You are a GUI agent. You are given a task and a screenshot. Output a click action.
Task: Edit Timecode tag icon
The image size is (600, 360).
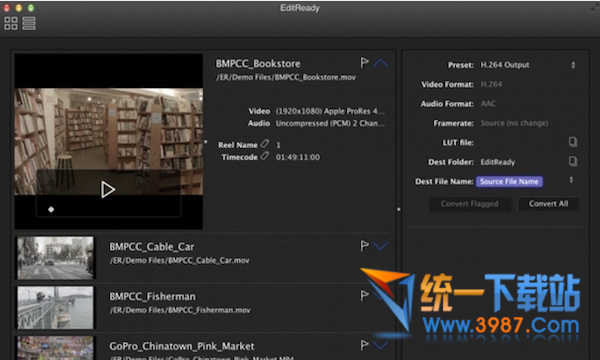[264, 156]
